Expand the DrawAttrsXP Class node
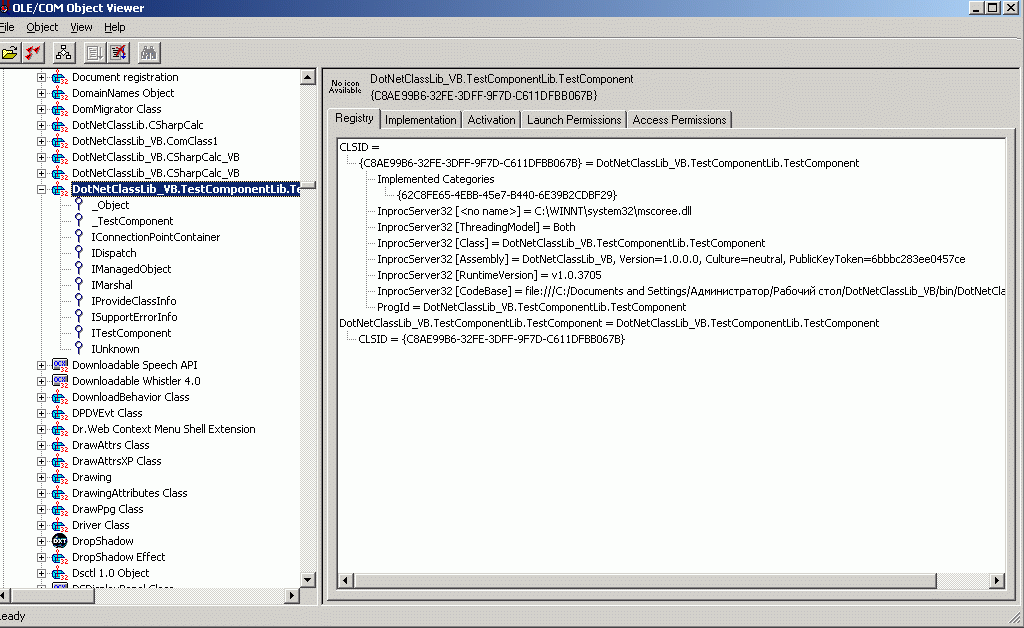Viewport: 1024px width, 628px height. click(41, 461)
